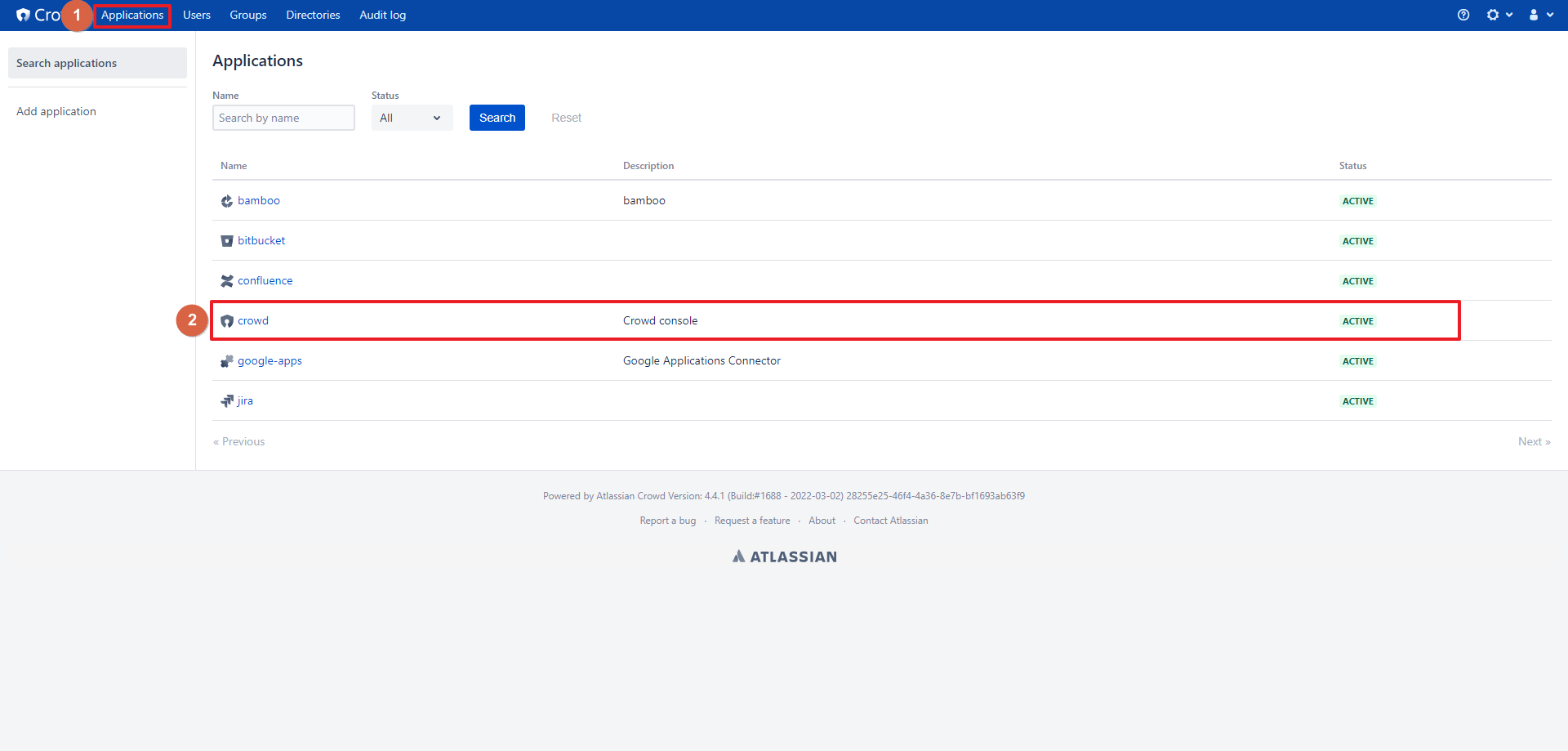Viewport: 1568px width, 751px height.
Task: Click the jira application icon
Action: 227,401
